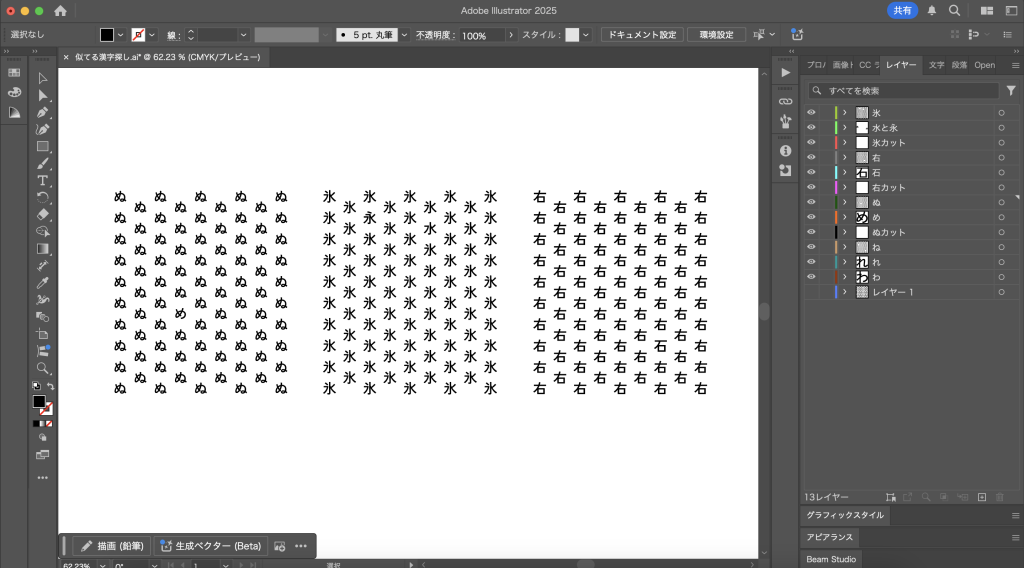Screen dimensions: 1024x568
Task: Toggle visibility of the れ layer
Action: 811,262
